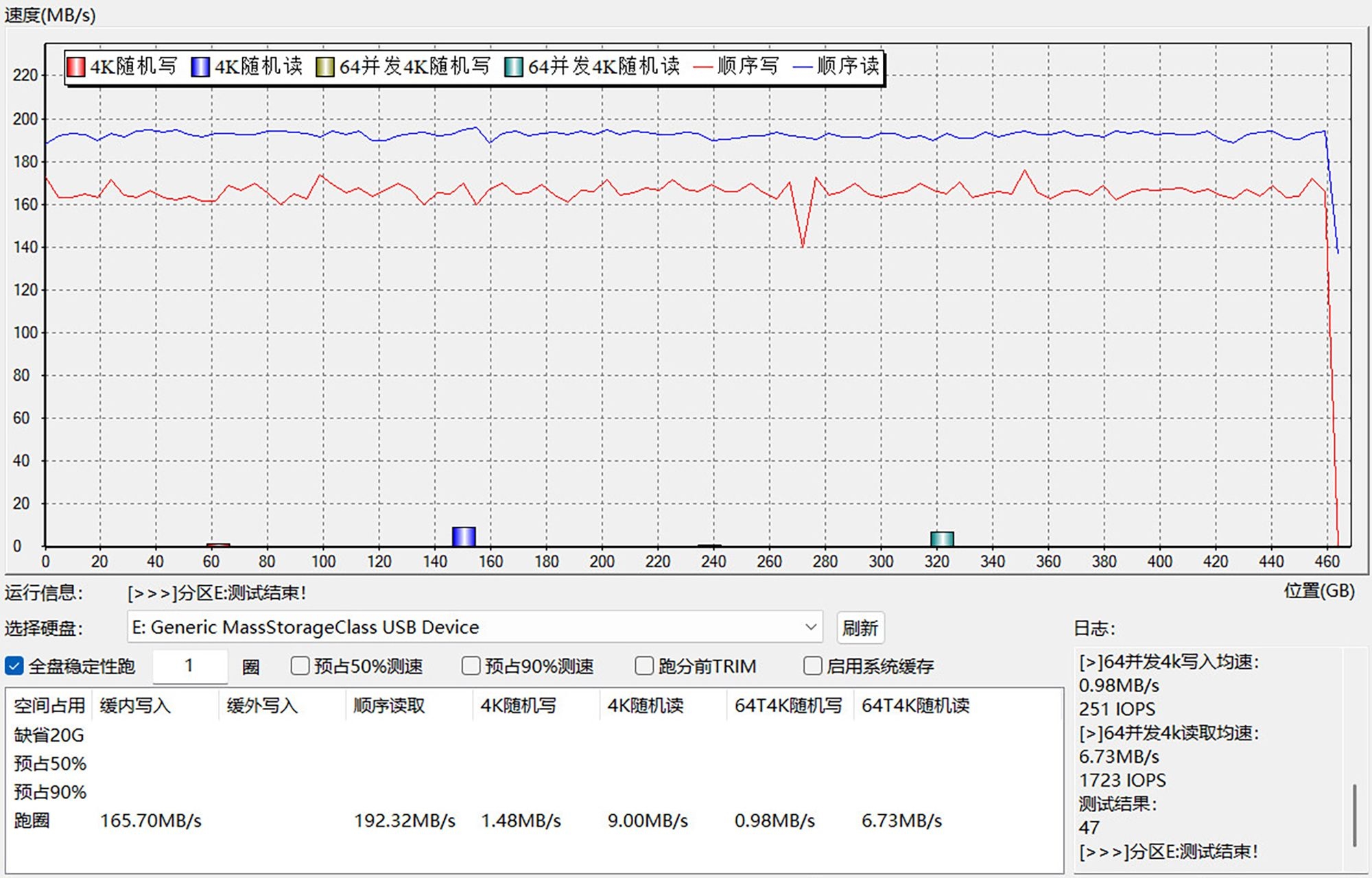The image size is (1372, 878).
Task: Click the log panel vertical scrollbar
Action: tap(1354, 815)
